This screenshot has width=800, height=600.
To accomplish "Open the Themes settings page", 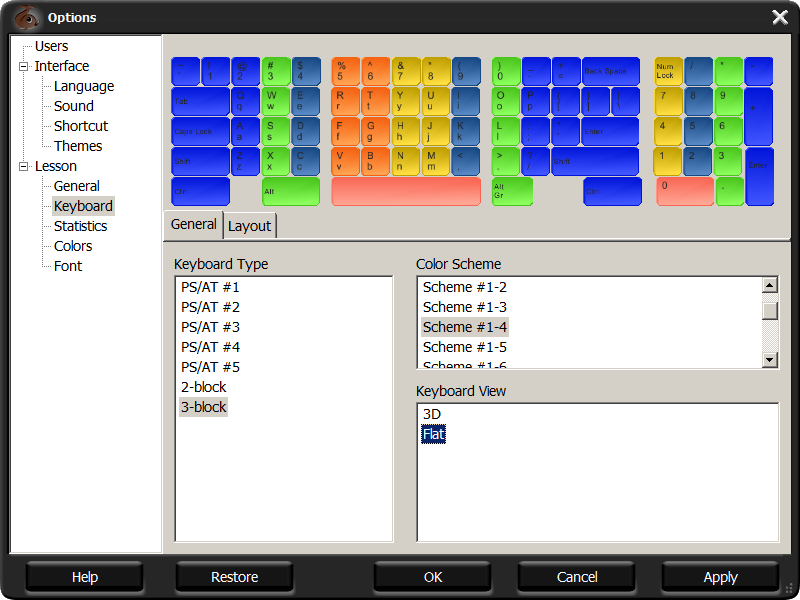I will (78, 146).
